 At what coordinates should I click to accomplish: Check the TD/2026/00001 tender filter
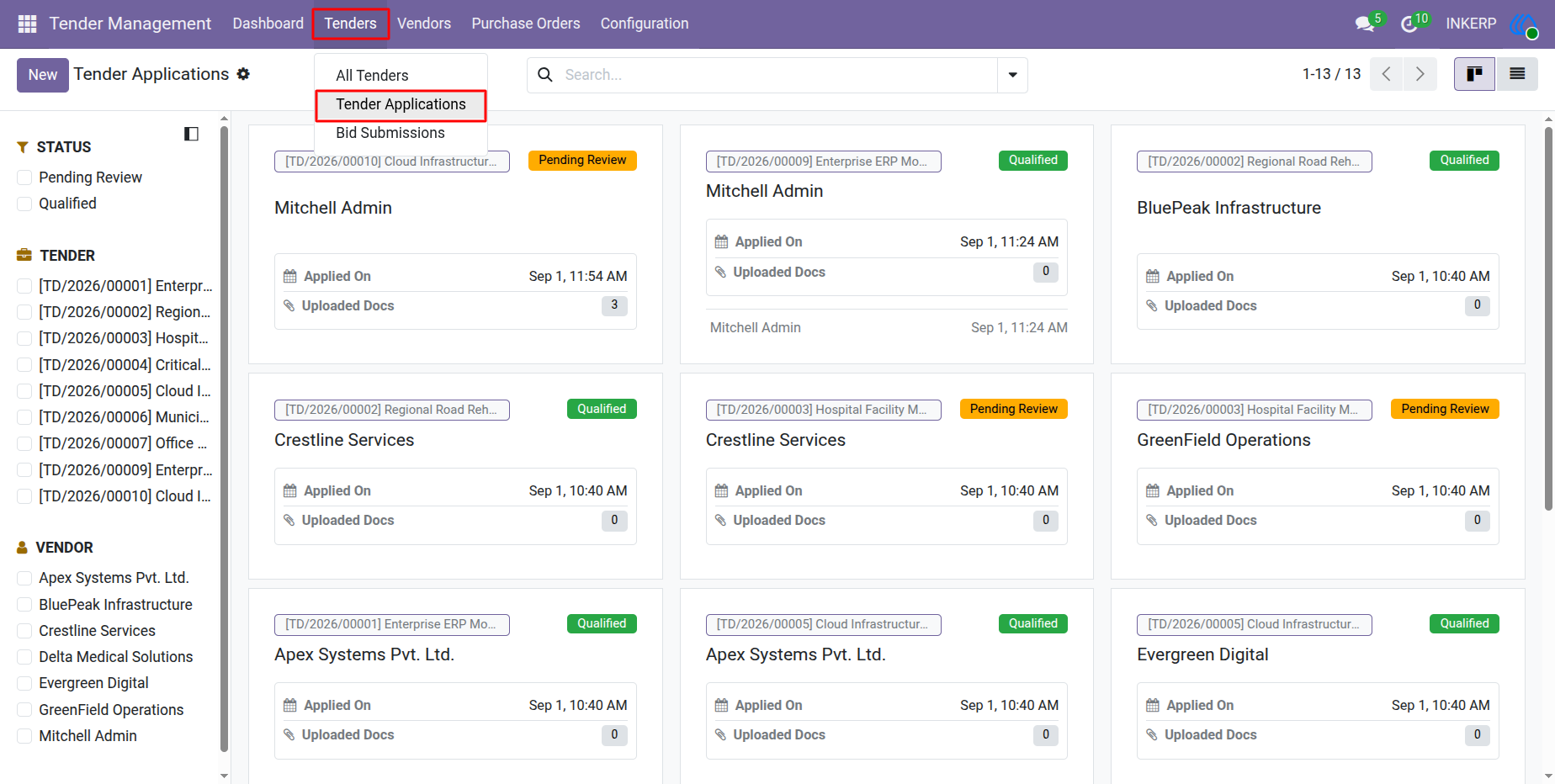point(25,286)
